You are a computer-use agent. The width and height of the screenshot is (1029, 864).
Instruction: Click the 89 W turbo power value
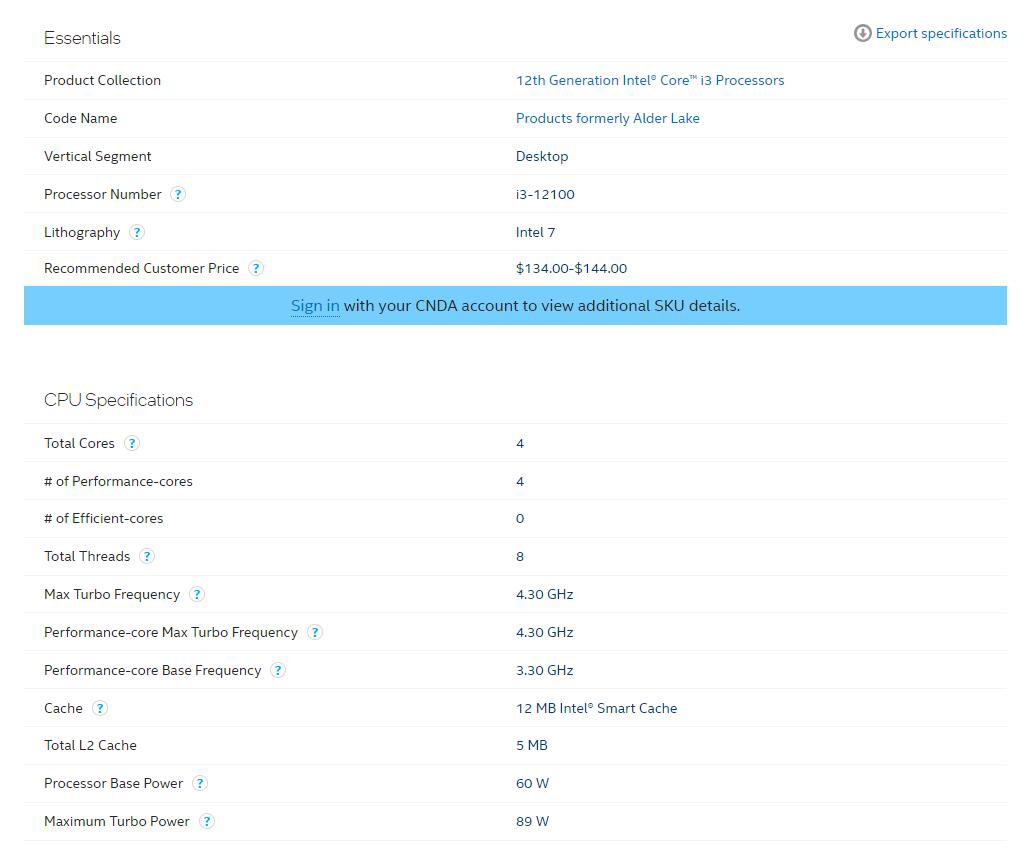(532, 821)
